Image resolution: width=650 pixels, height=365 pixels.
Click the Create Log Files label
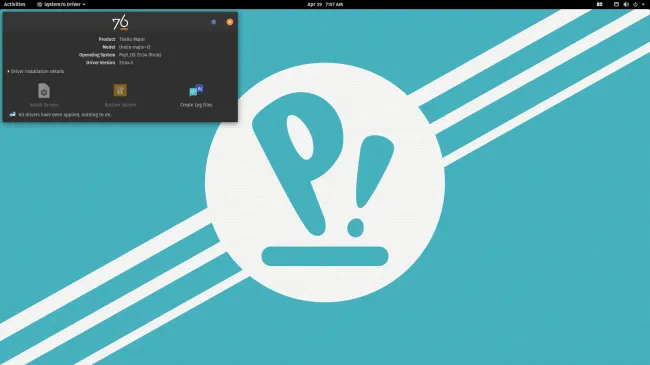pyautogui.click(x=196, y=105)
